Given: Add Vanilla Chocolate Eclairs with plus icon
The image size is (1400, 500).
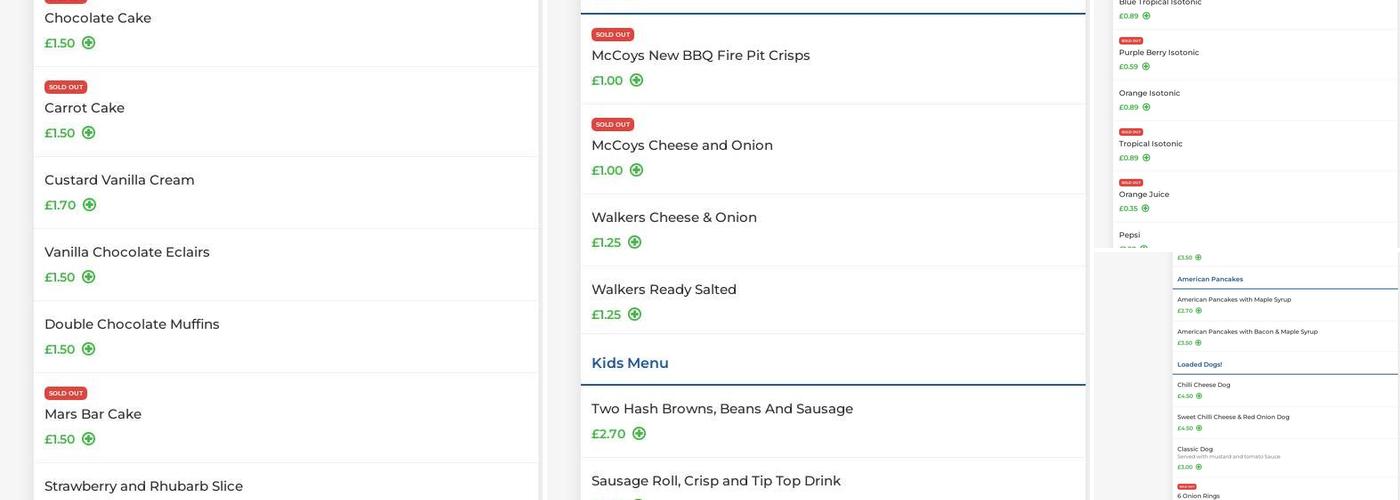Looking at the screenshot, I should [x=88, y=277].
